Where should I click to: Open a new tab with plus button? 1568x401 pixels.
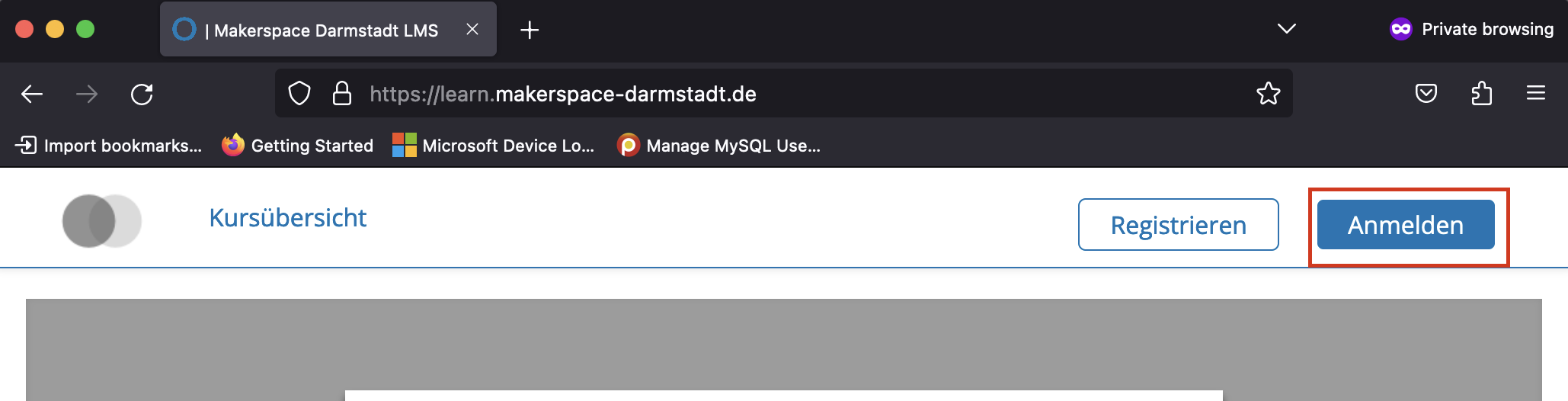[x=530, y=30]
